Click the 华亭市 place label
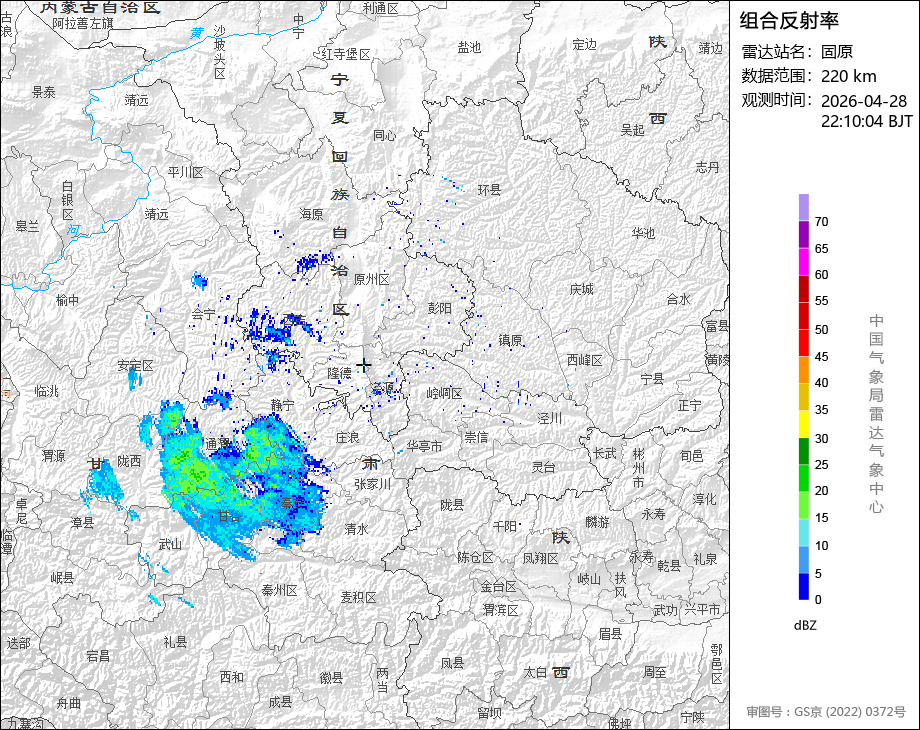The width and height of the screenshot is (920, 730). click(424, 447)
